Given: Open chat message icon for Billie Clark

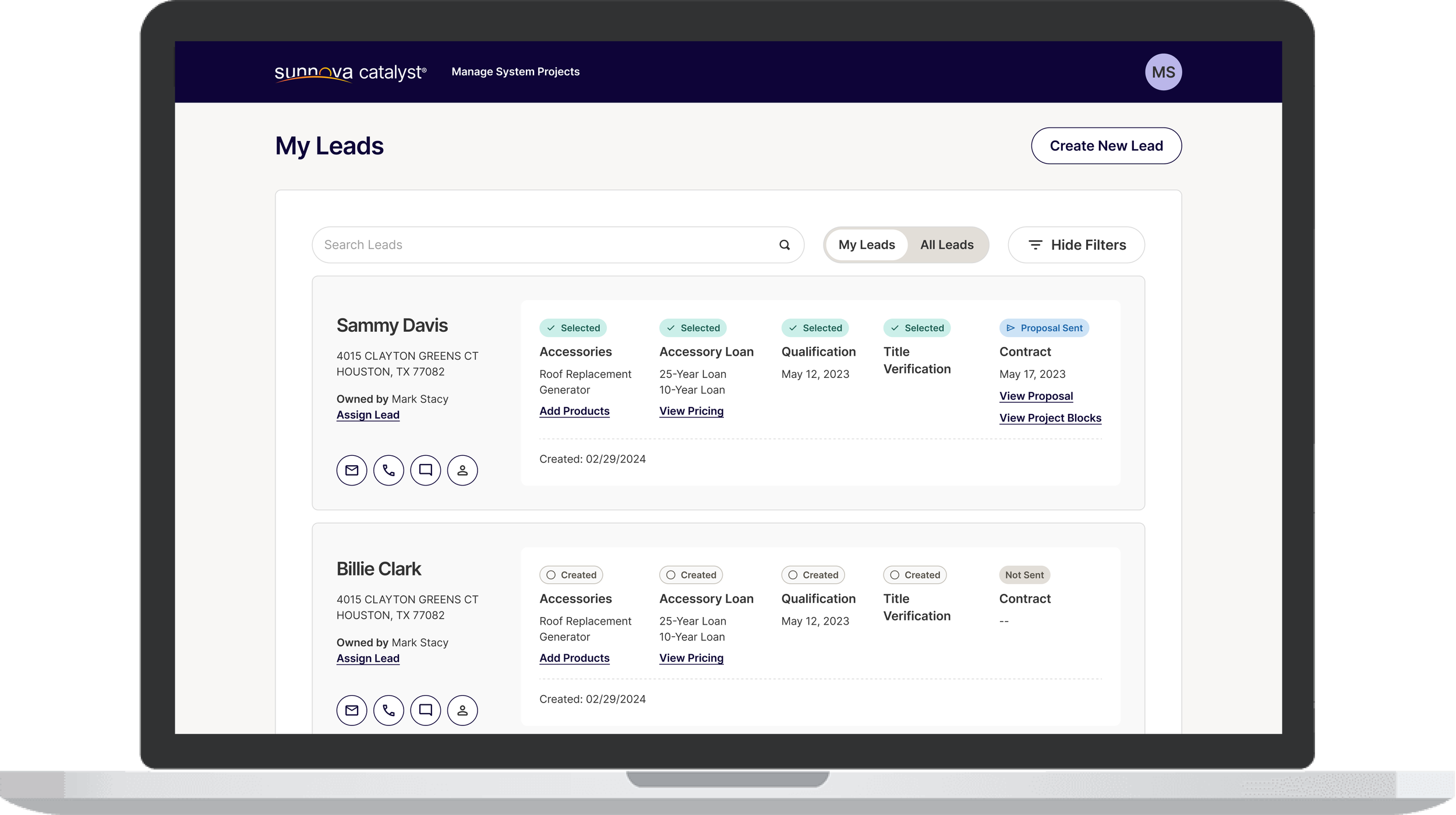Looking at the screenshot, I should [425, 710].
